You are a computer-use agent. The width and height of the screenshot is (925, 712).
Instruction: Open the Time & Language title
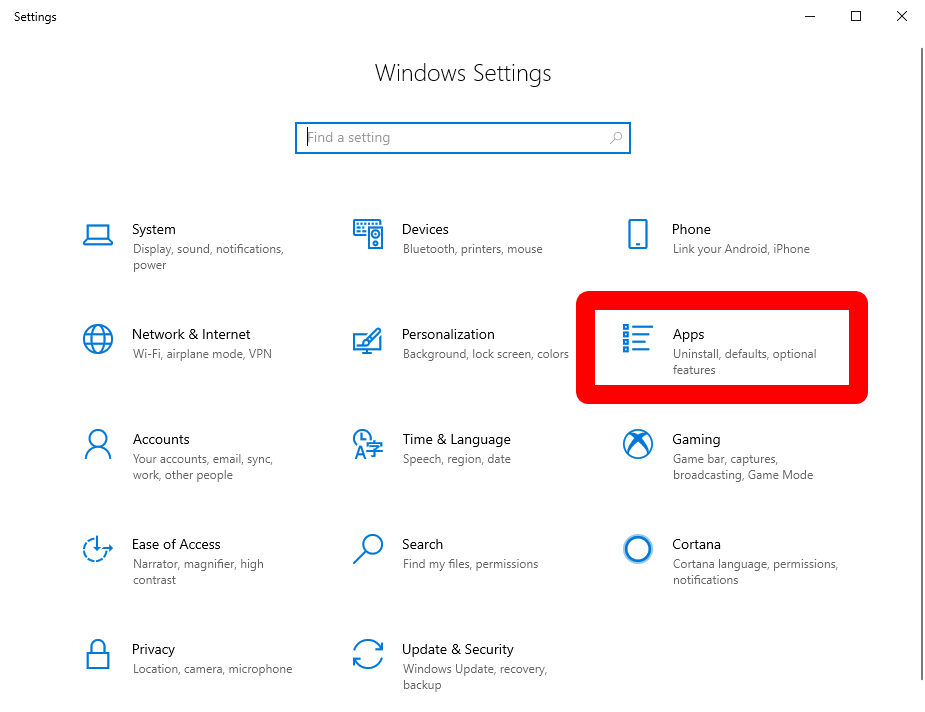[457, 439]
